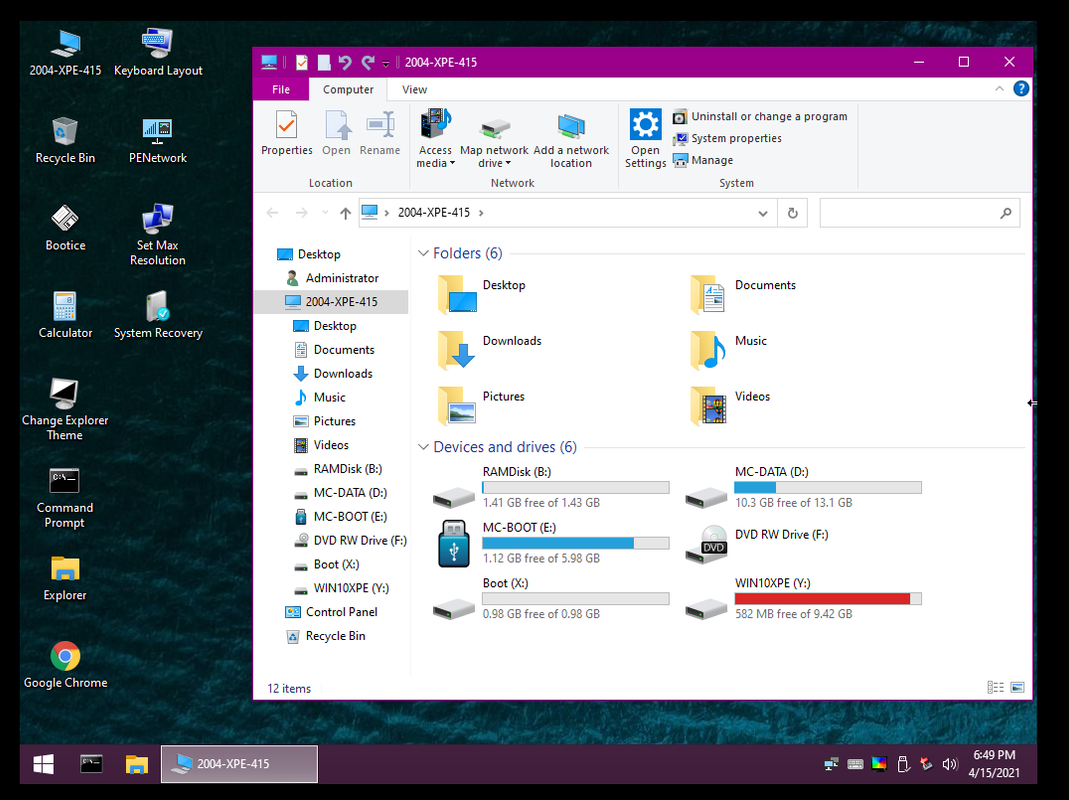The width and height of the screenshot is (1069, 800).
Task: Open the Recent locations dropdown arrow
Action: [x=325, y=213]
